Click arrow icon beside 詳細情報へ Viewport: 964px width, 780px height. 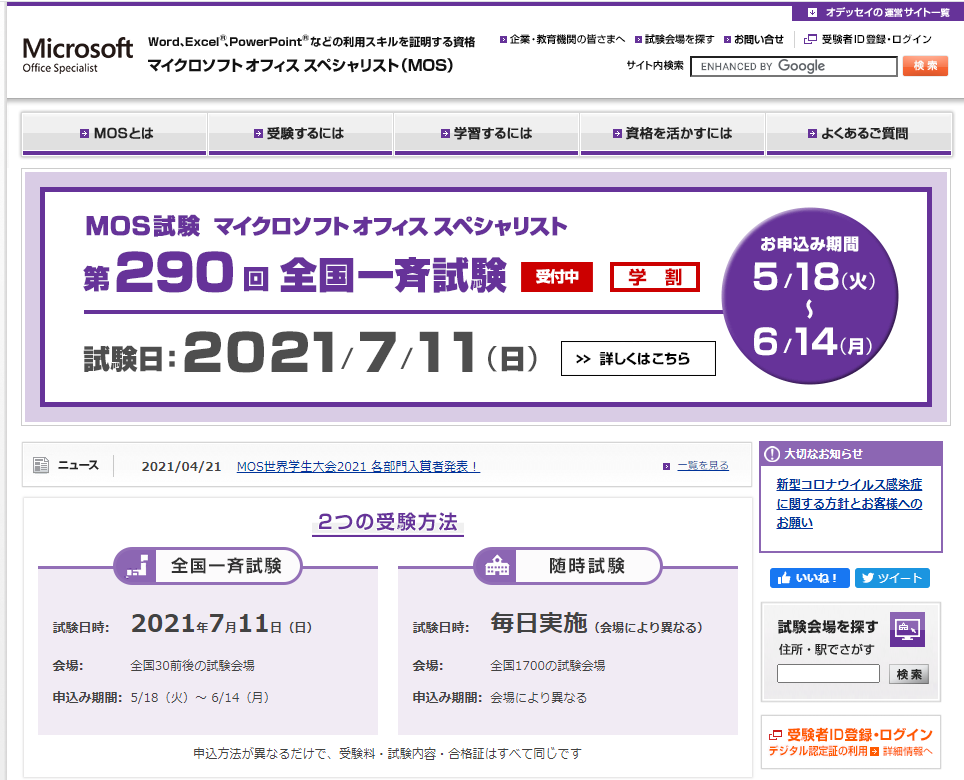[874, 751]
